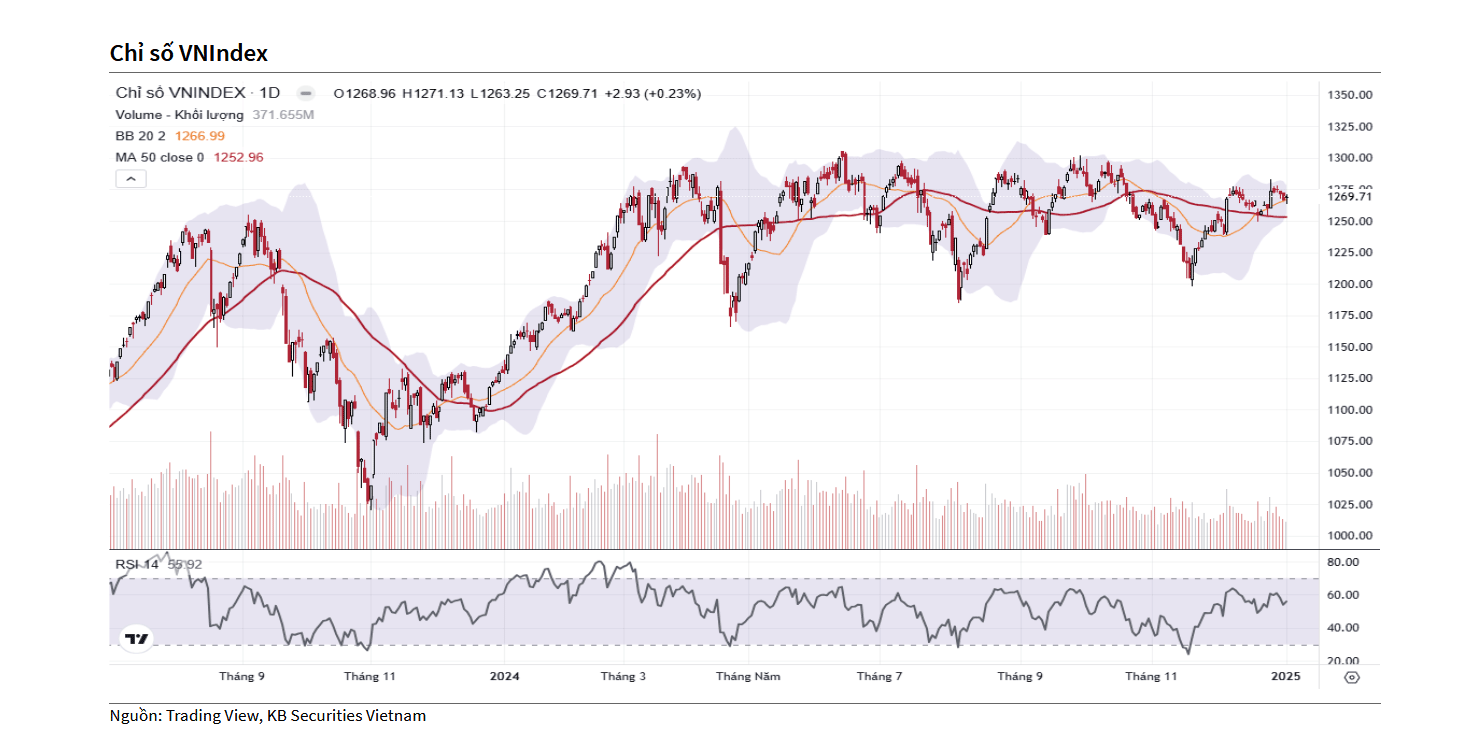This screenshot has width=1480, height=753.
Task: Click the Bollinger value 1266.99
Action: click(x=200, y=136)
